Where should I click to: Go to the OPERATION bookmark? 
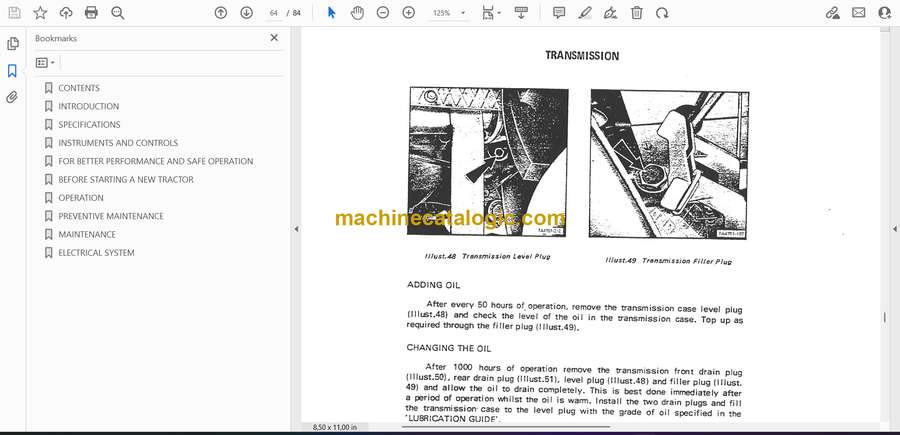[81, 198]
